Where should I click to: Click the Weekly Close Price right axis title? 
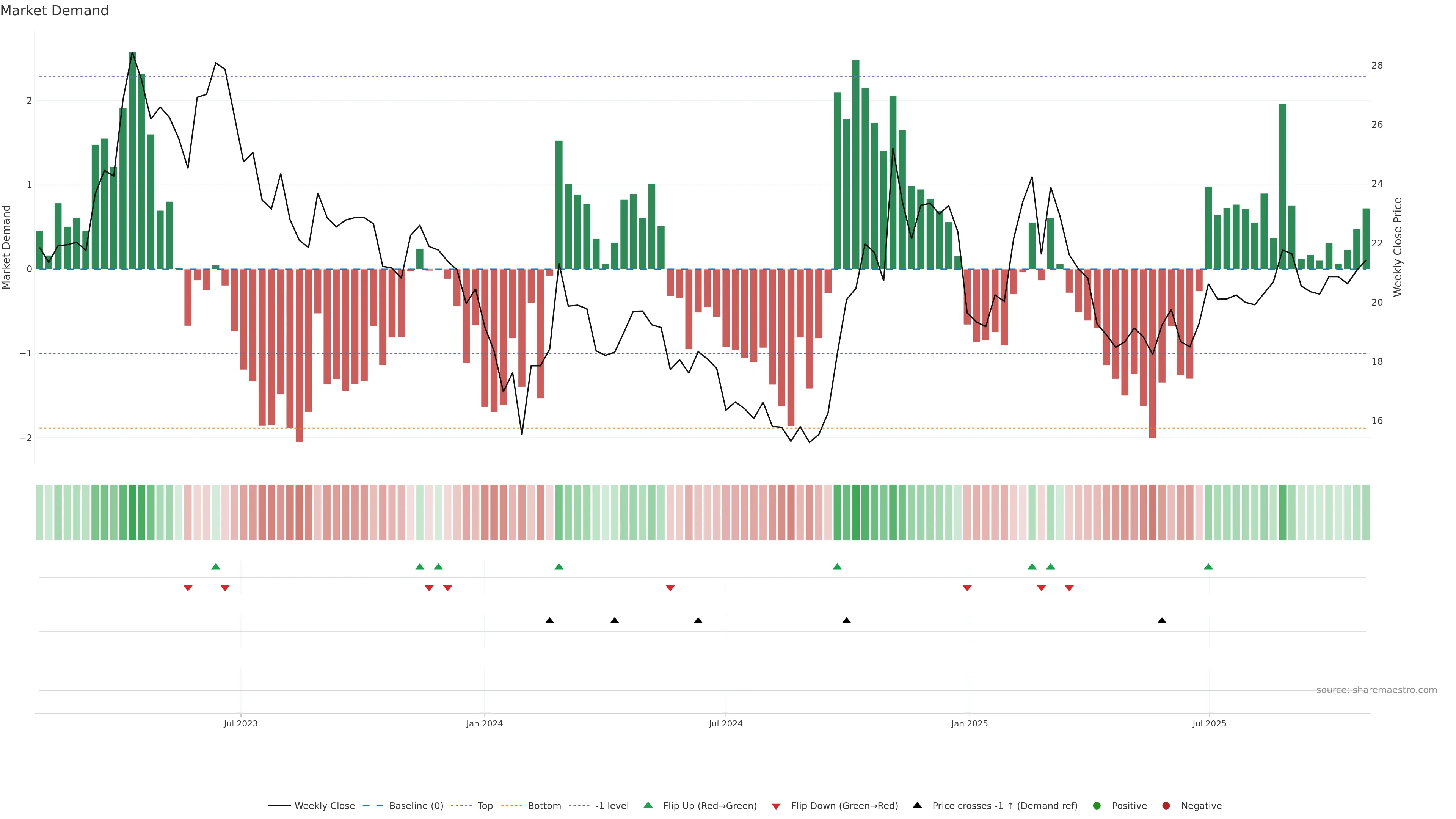click(x=1398, y=247)
